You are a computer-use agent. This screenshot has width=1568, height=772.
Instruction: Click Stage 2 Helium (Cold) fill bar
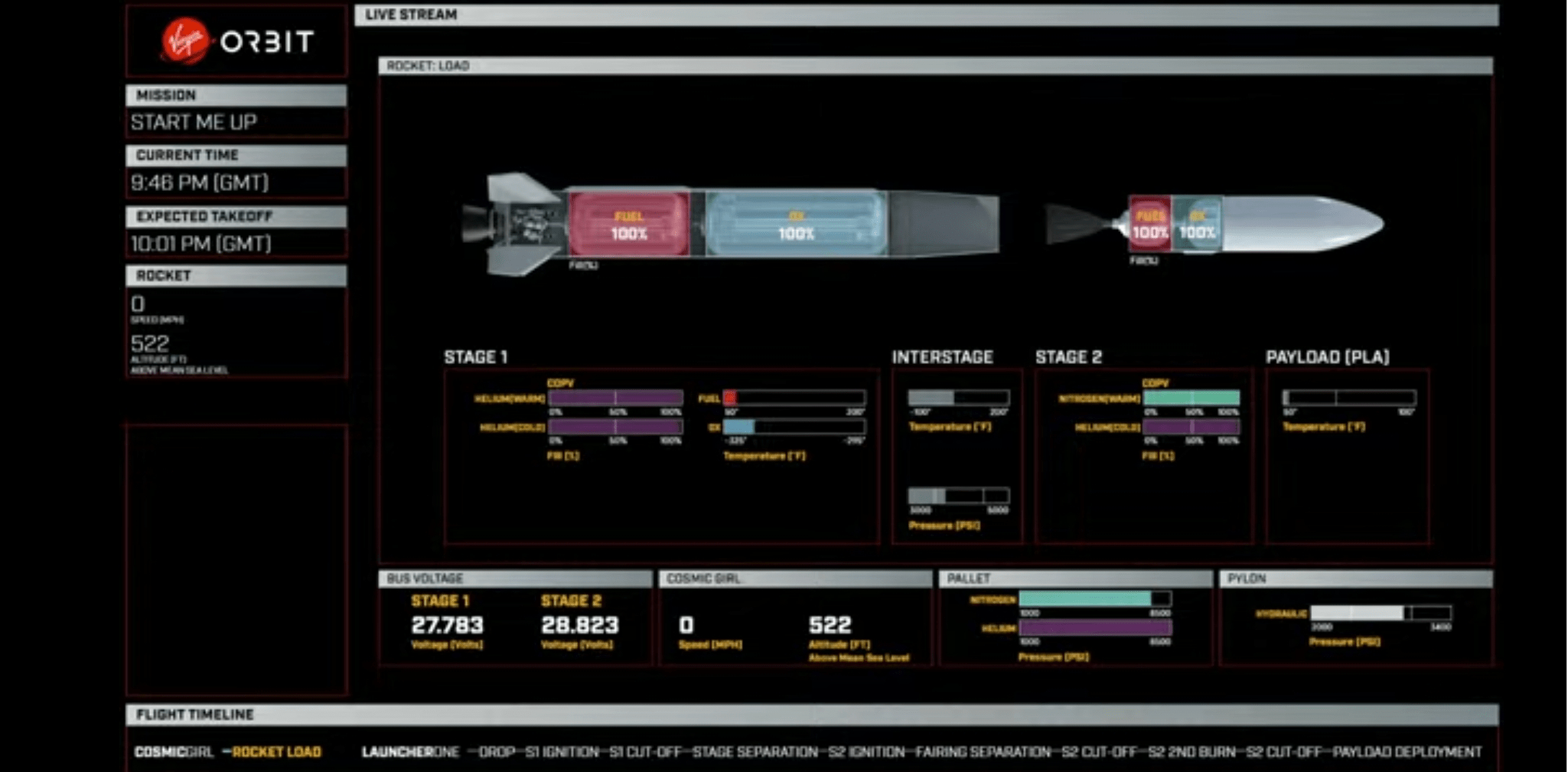click(x=1192, y=427)
